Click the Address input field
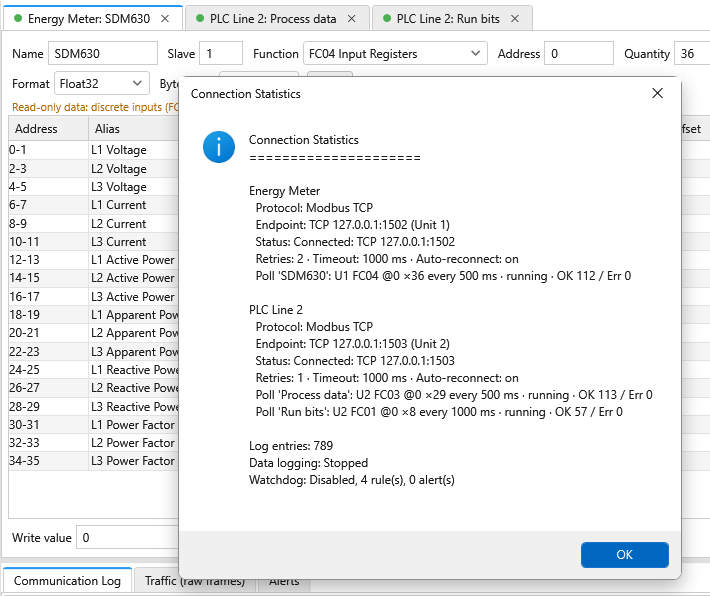Viewport: 710px width, 596px height. pos(579,53)
